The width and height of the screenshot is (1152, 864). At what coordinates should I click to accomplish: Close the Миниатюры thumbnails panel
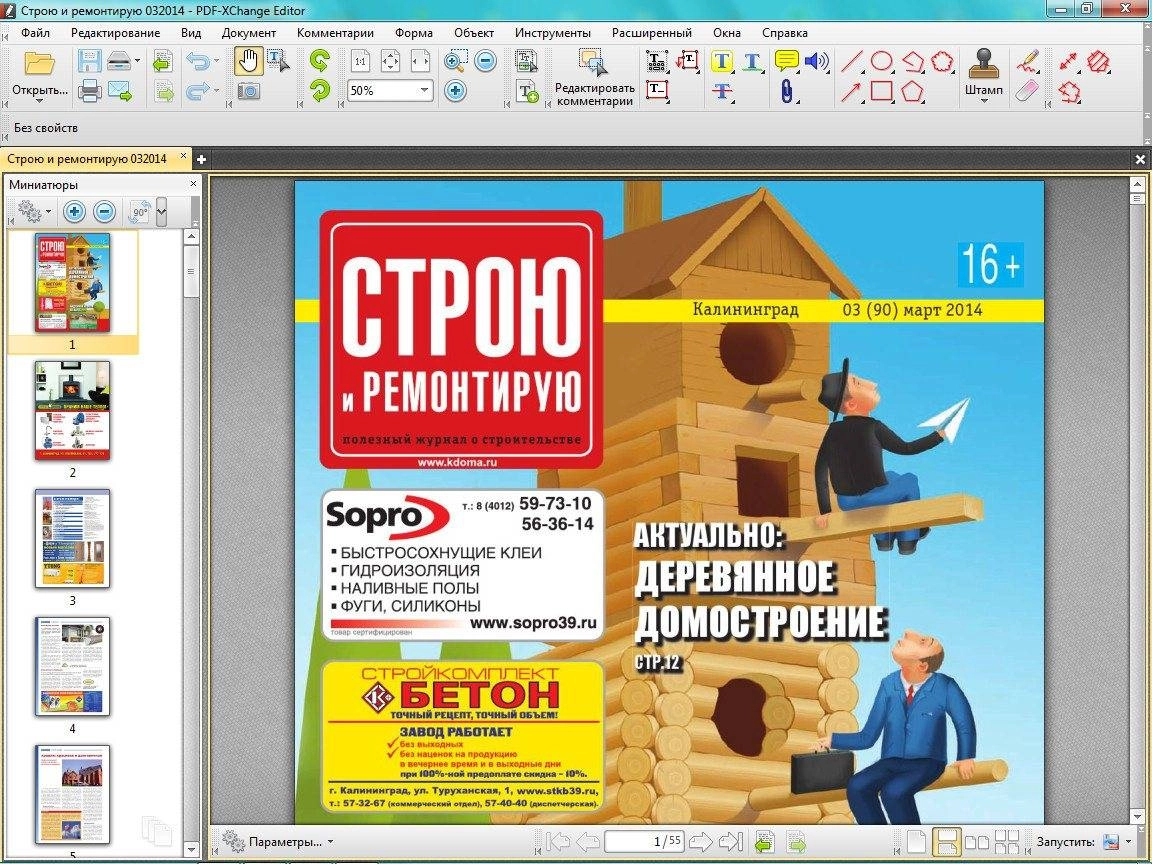click(x=193, y=184)
